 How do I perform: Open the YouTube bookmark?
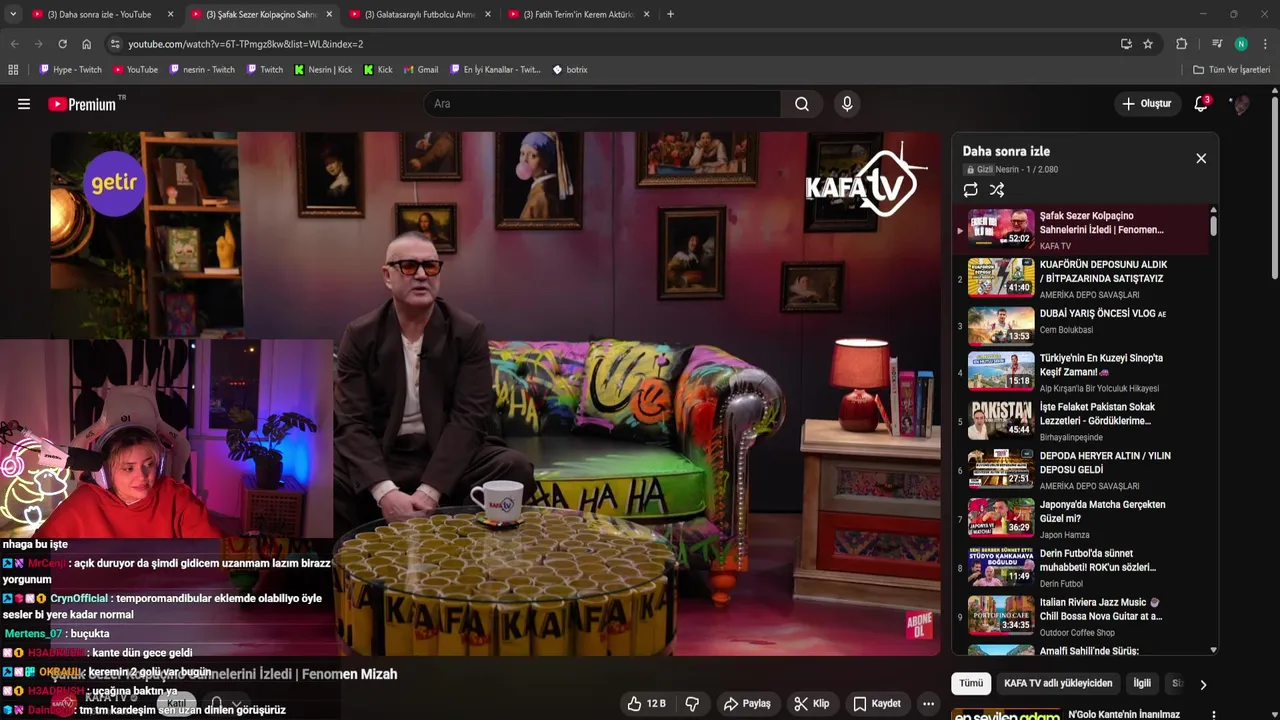[135, 70]
